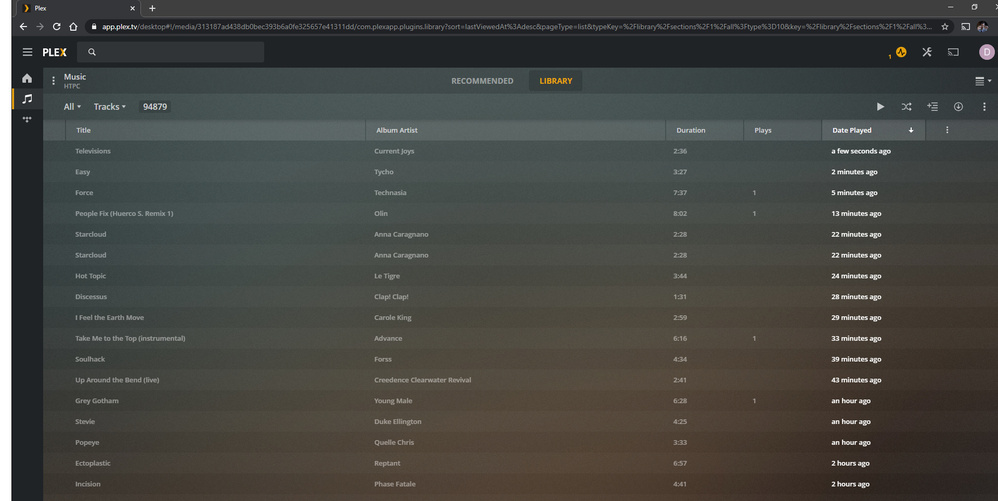Go to Plex home sidebar icon

(27, 78)
